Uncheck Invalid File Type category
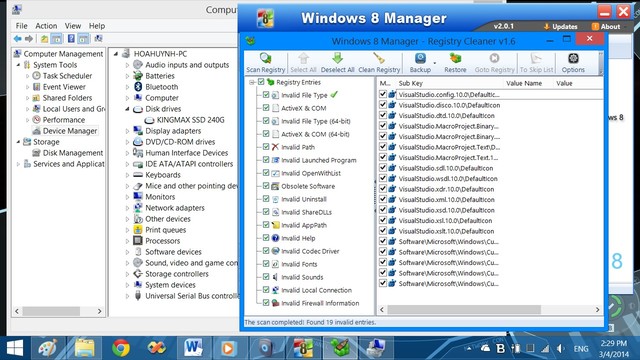640x360 pixels. point(266,95)
